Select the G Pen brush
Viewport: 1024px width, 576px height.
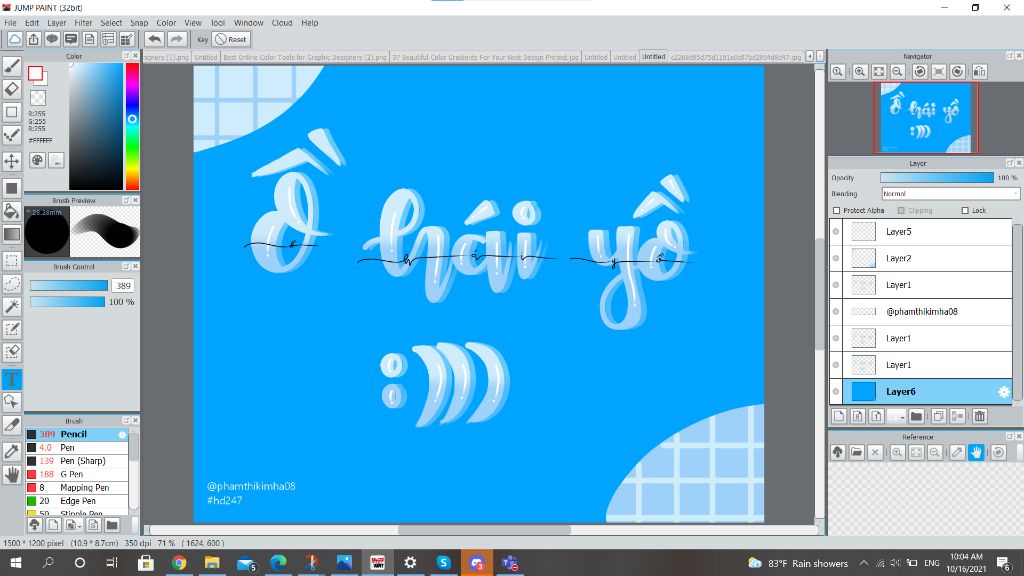(x=77, y=474)
